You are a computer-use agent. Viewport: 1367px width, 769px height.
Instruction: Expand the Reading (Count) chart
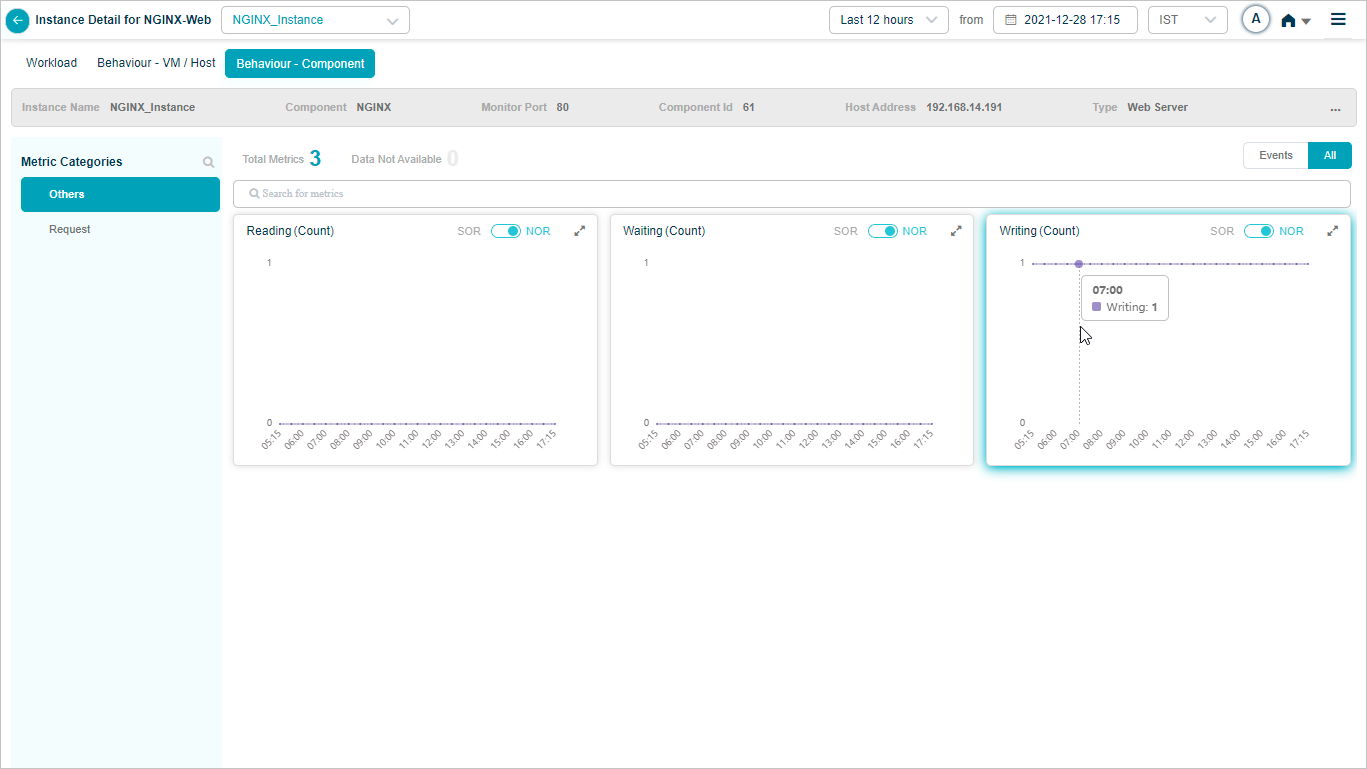579,231
